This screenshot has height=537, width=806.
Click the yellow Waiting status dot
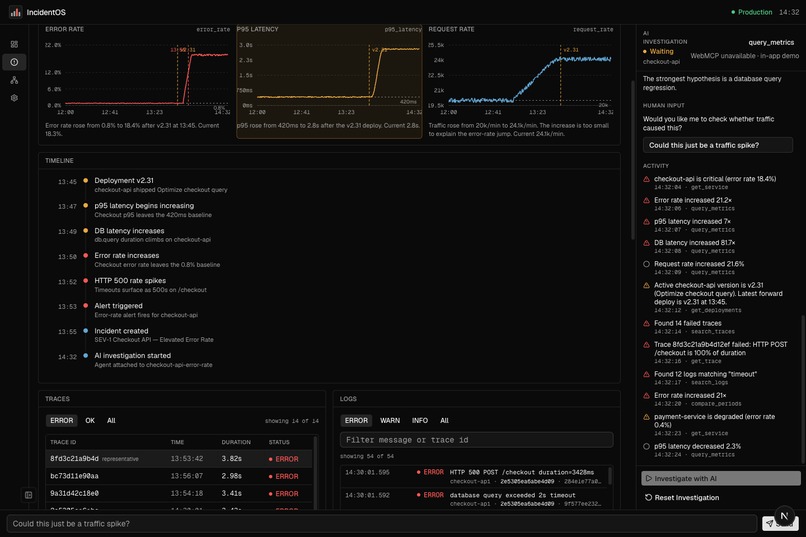[645, 51]
